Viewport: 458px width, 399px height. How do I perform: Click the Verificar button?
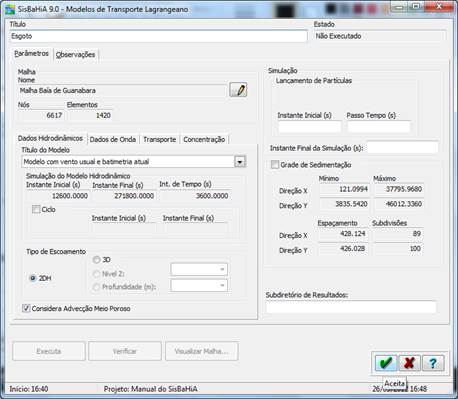(125, 351)
